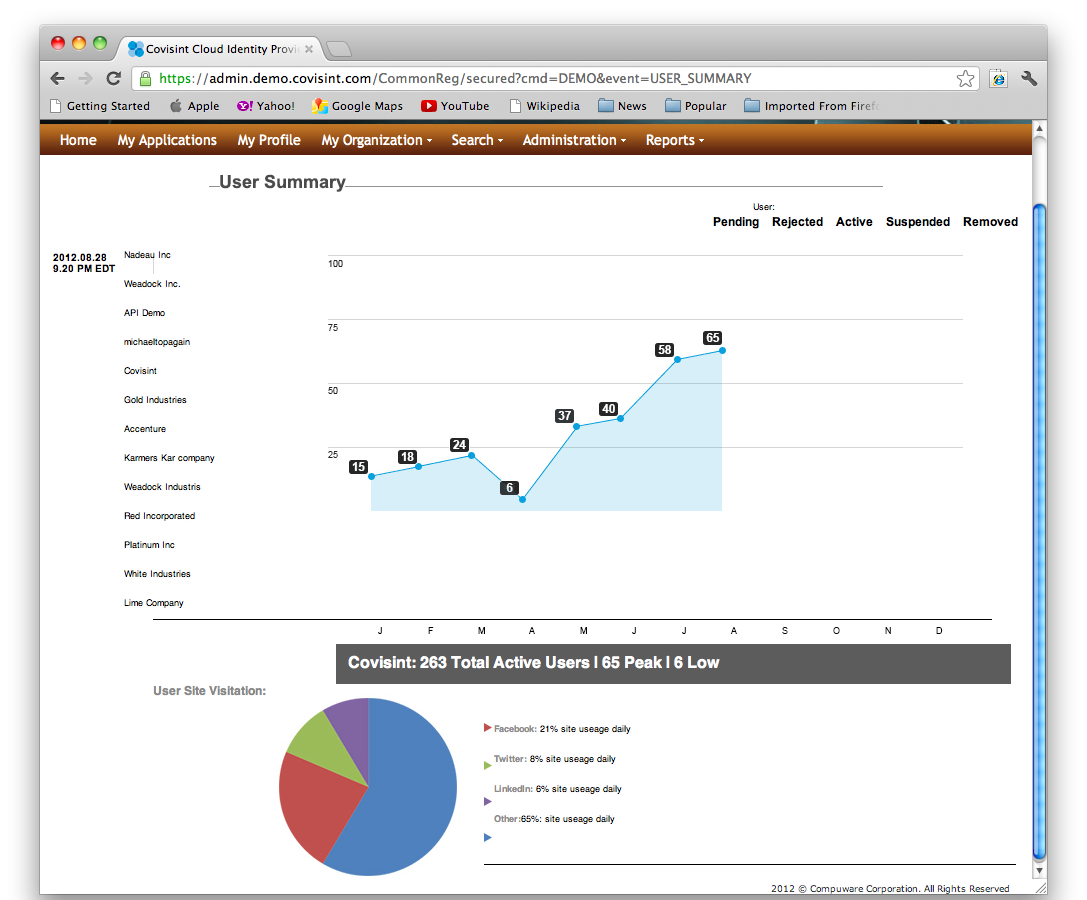Viewport: 1087px width, 900px height.
Task: Open My Applications in the navigation bar
Action: coord(167,140)
